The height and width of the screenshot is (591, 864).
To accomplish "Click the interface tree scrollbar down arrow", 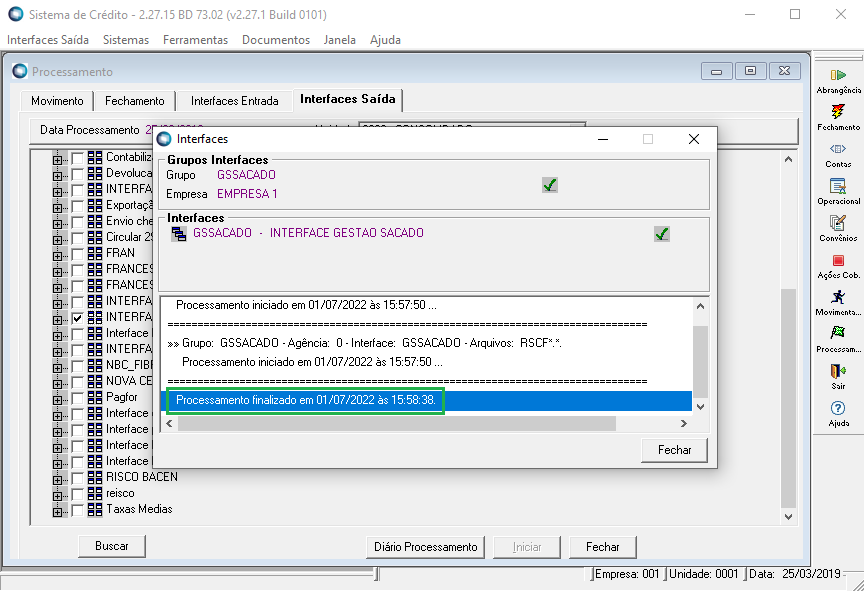I will 788,517.
